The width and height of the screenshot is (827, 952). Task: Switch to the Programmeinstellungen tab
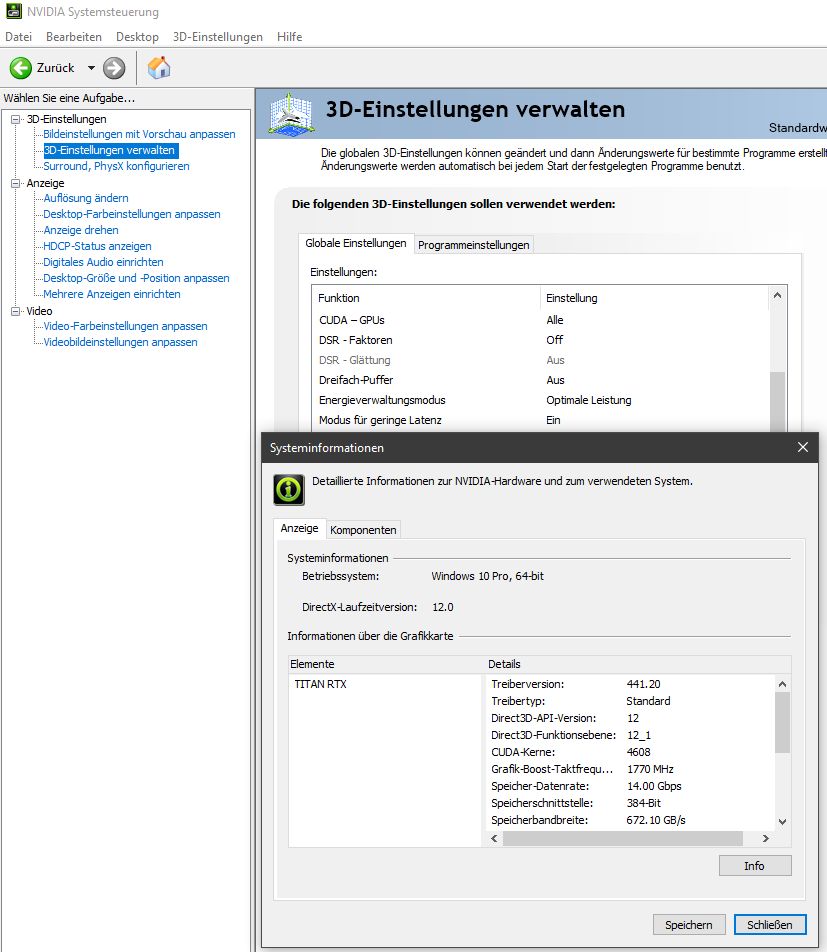click(473, 243)
